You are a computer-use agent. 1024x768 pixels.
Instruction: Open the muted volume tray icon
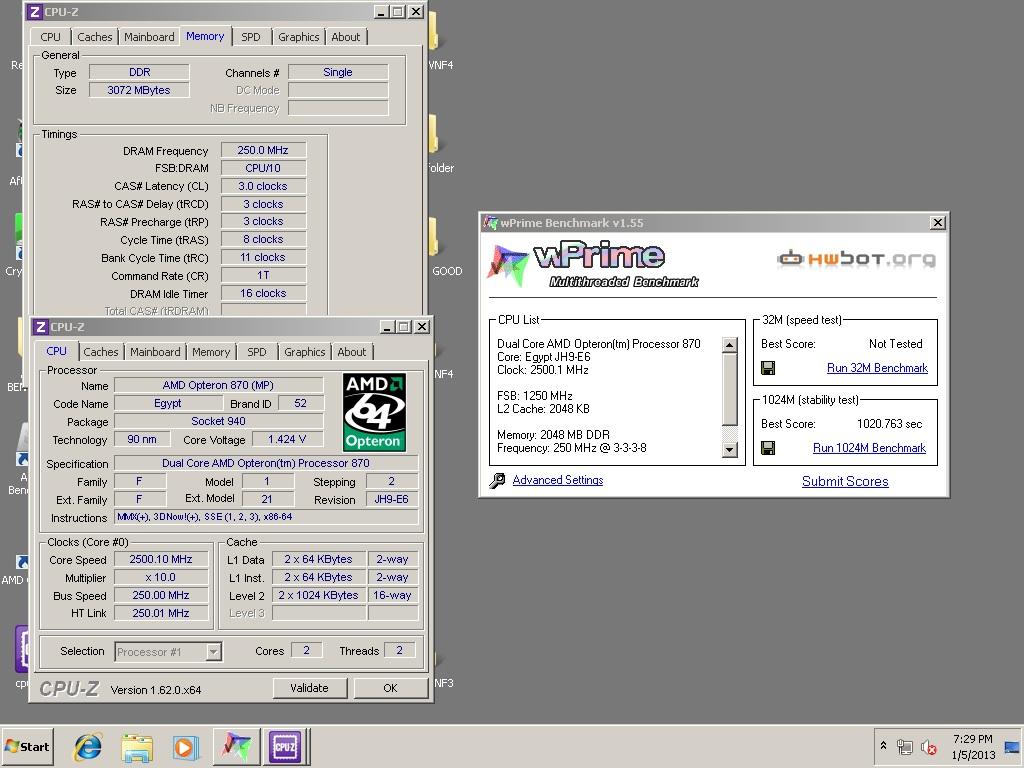tap(928, 746)
